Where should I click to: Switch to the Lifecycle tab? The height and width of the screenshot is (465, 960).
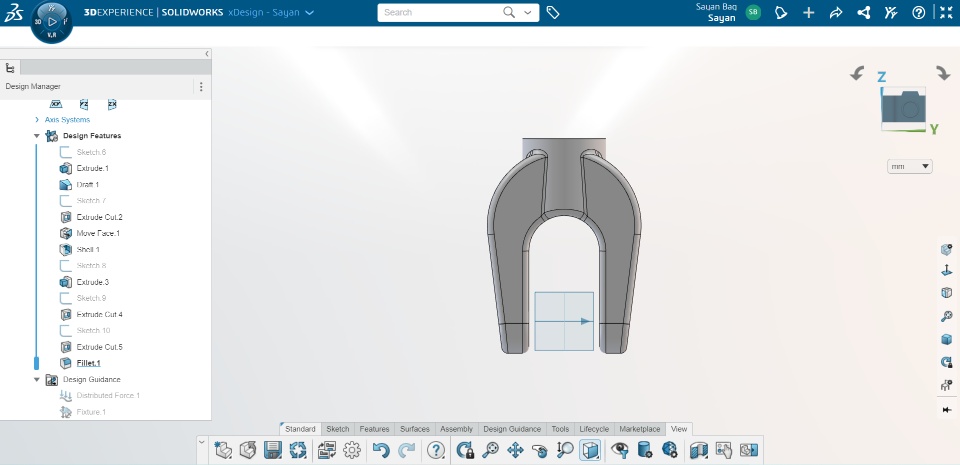pos(594,429)
